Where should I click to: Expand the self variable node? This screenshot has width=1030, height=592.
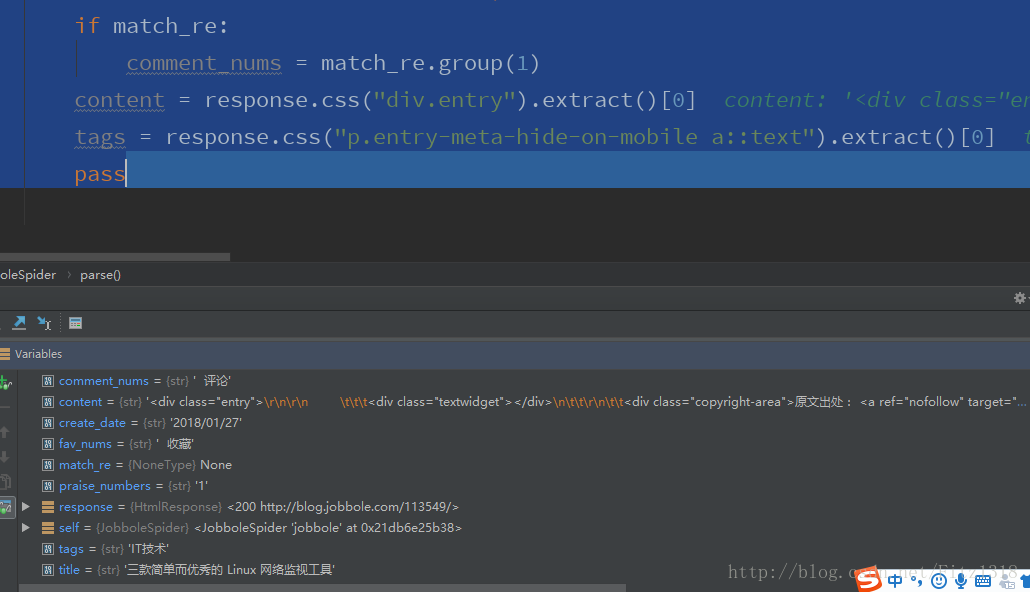(x=26, y=528)
